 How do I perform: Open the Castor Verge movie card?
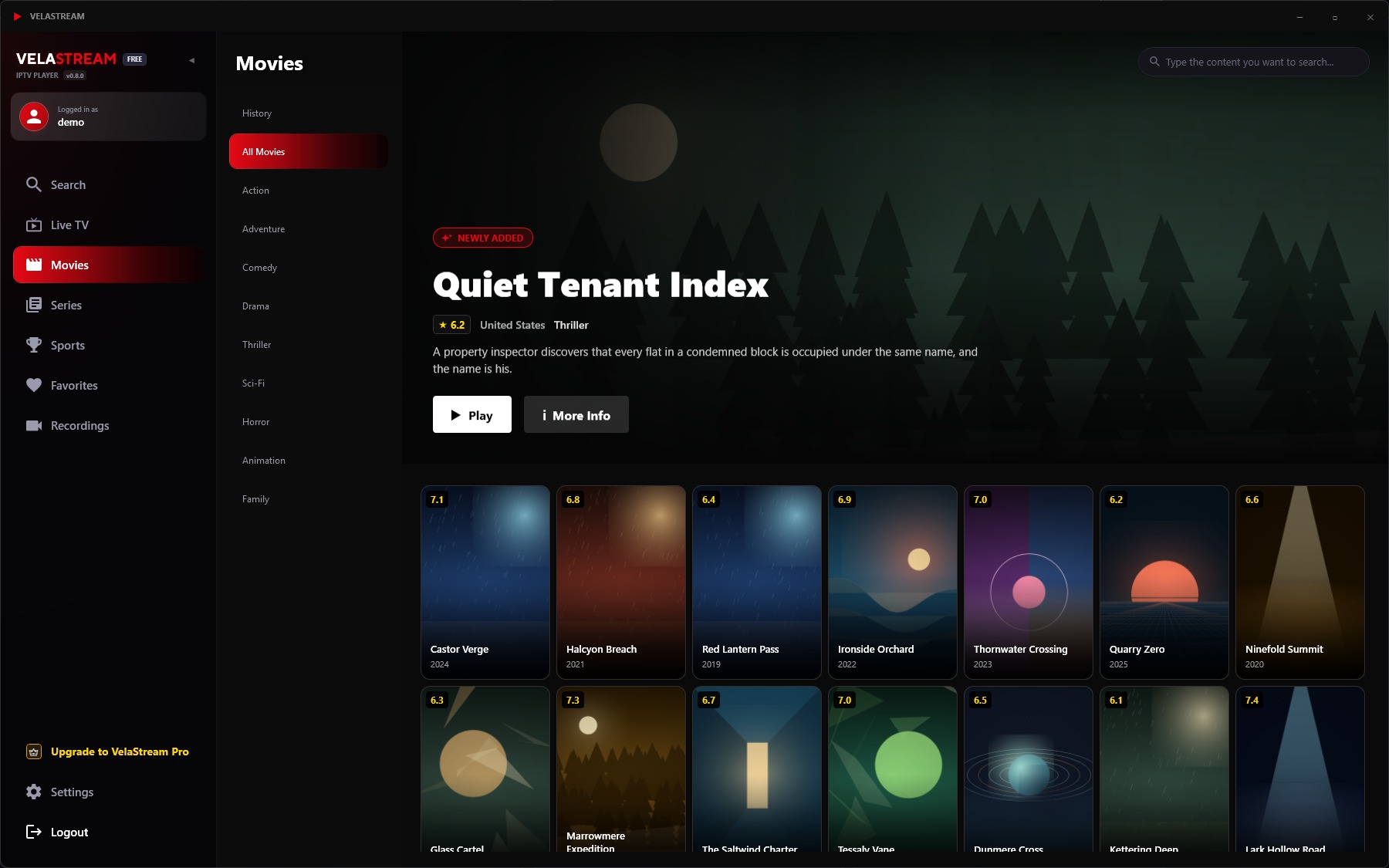click(x=485, y=583)
